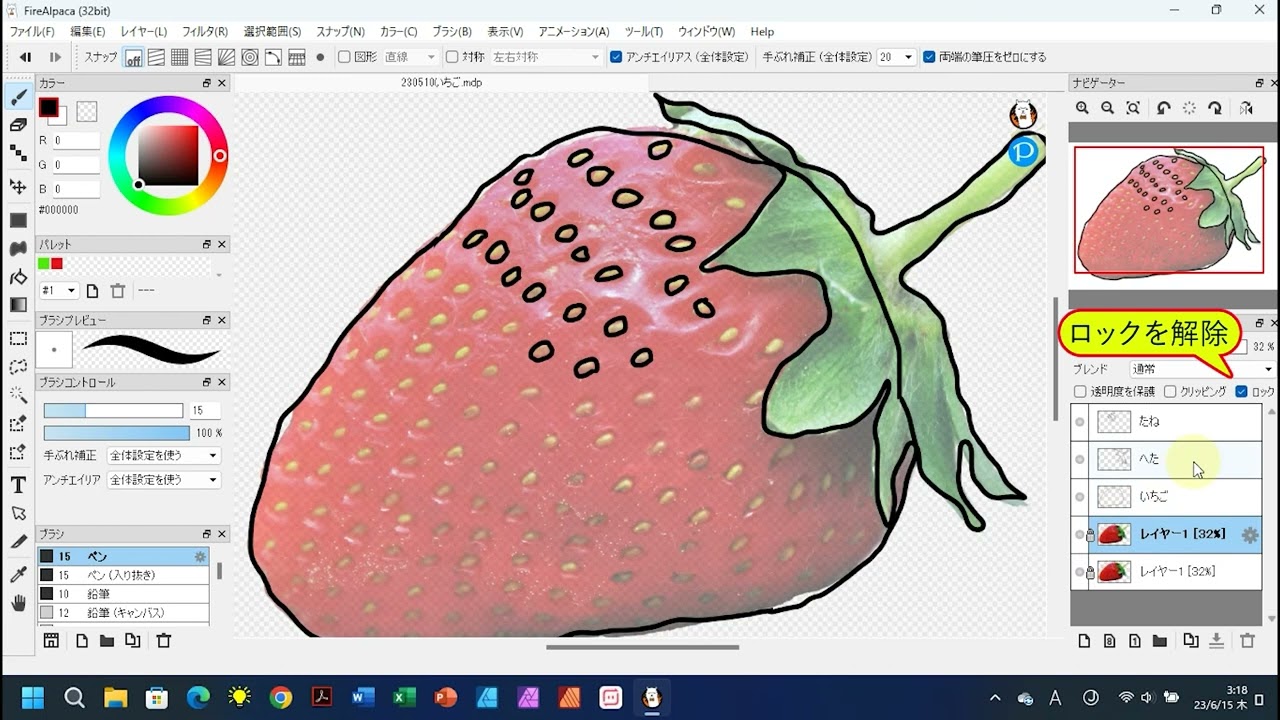Enable the curve snap
The width and height of the screenshot is (1280, 720).
click(273, 58)
